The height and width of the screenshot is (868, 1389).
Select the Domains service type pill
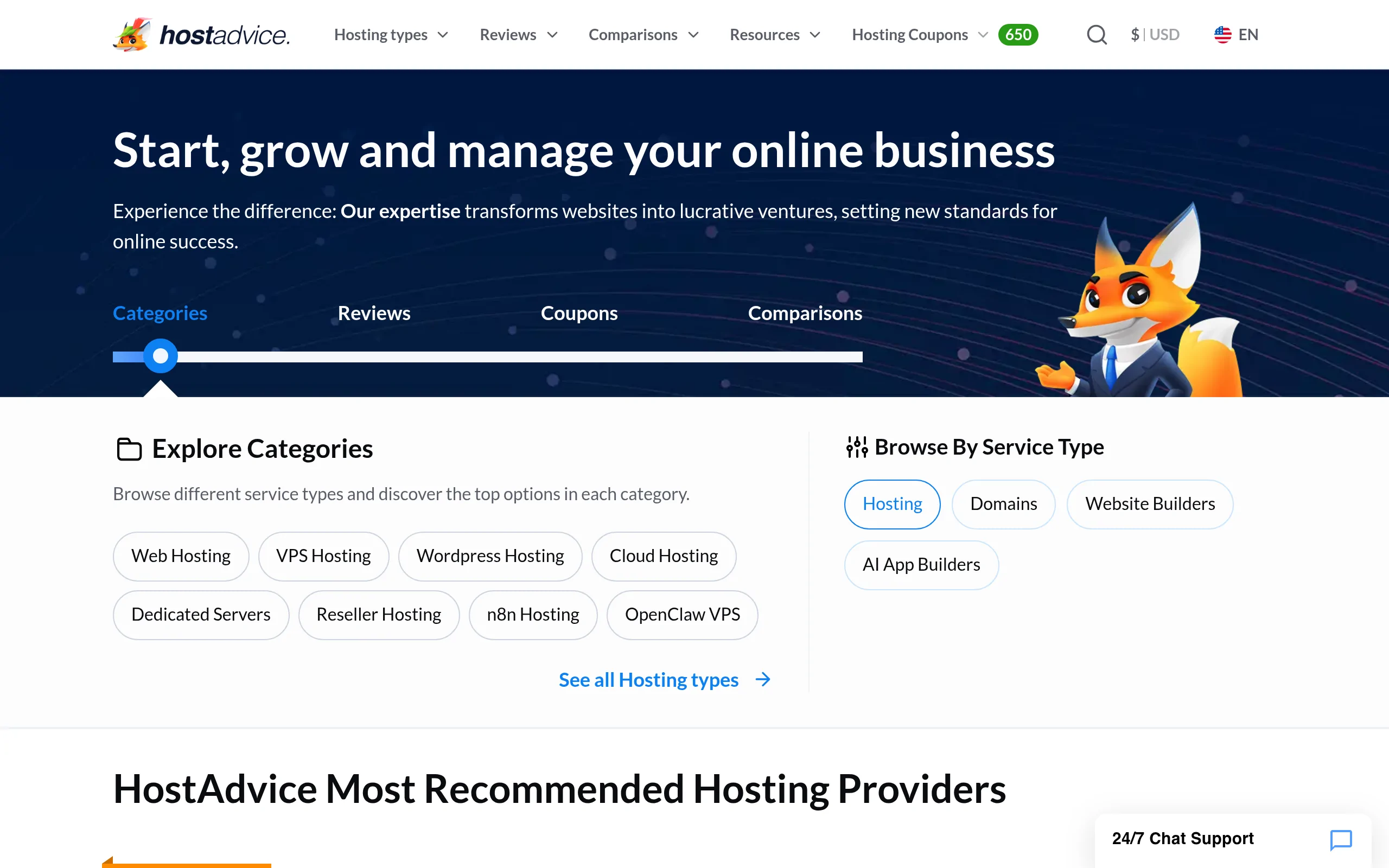click(x=1003, y=504)
